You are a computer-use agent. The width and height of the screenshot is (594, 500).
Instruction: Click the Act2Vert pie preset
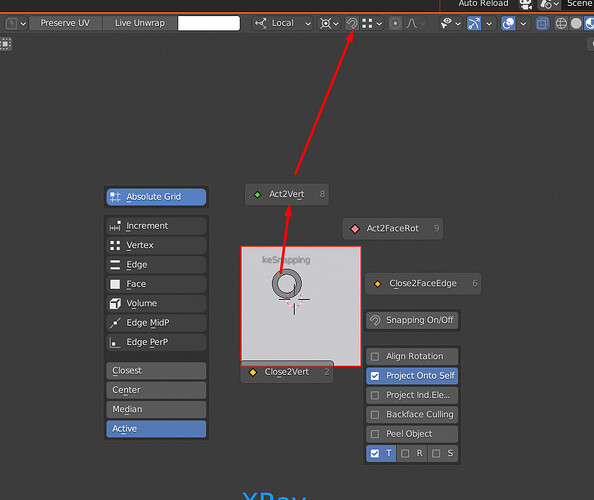point(287,194)
